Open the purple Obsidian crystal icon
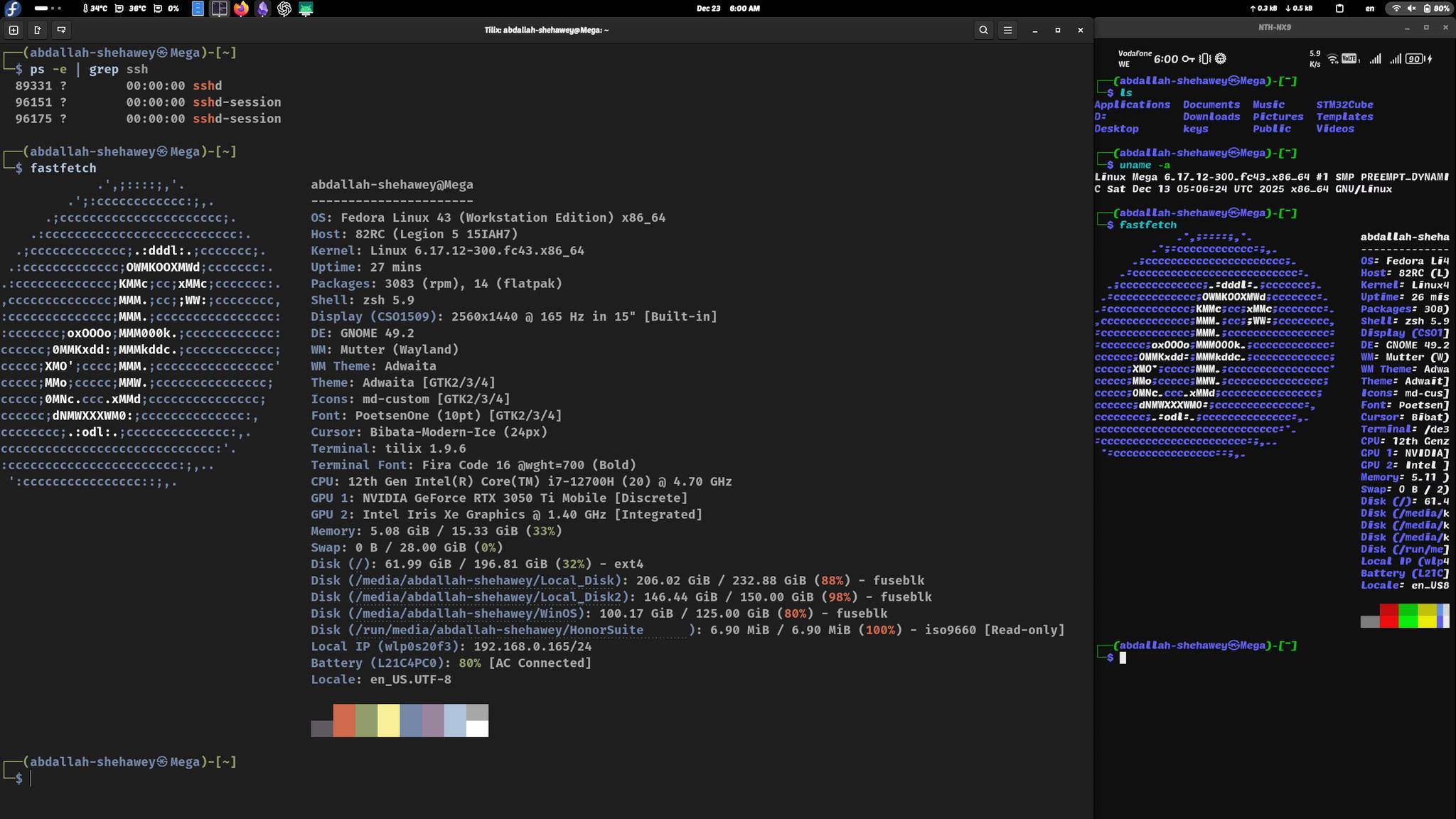Screen dimensions: 1456x819 263,9
